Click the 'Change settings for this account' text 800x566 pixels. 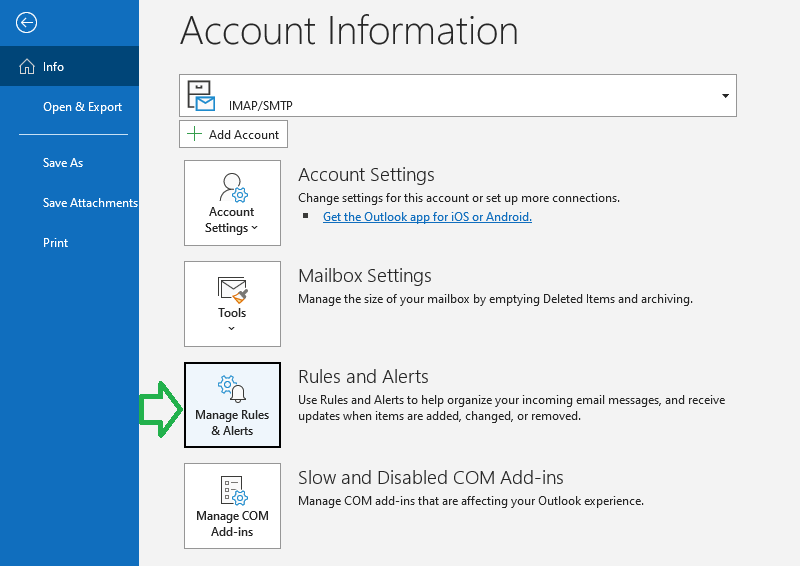tap(459, 198)
